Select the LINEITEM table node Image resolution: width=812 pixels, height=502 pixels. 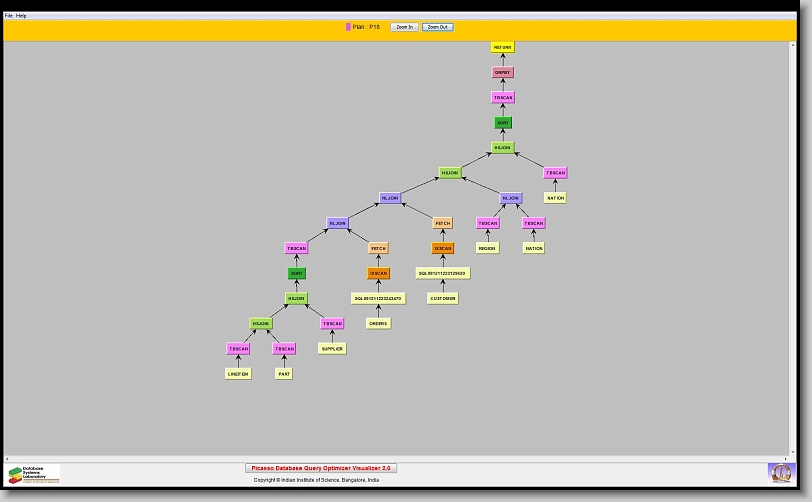tap(238, 374)
